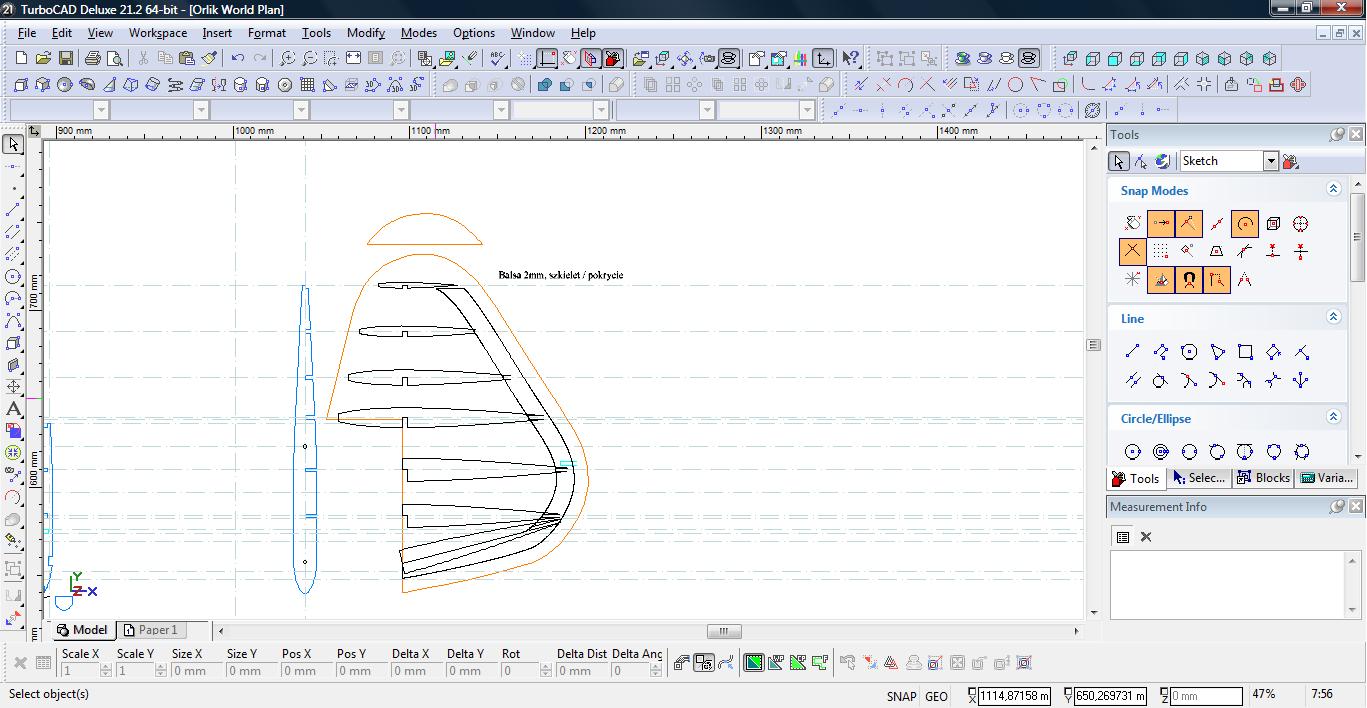Switch to the Blocks tab
The width and height of the screenshot is (1367, 708).
(x=1264, y=478)
